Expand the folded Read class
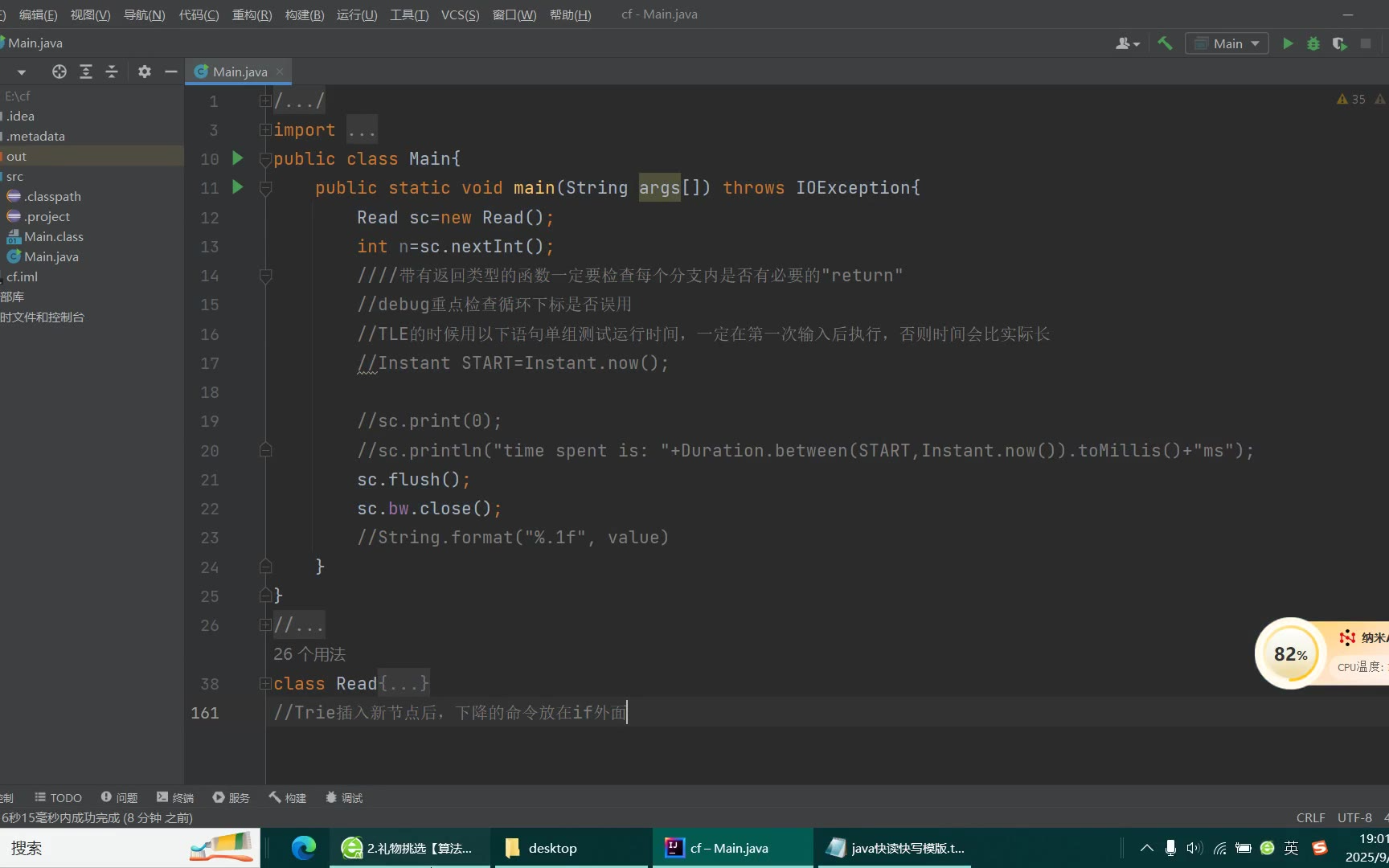 (x=265, y=684)
